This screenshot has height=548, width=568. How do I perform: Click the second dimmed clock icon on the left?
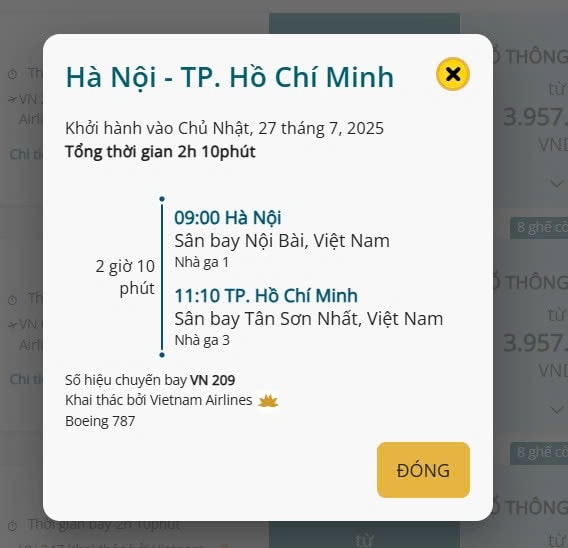pos(13,300)
